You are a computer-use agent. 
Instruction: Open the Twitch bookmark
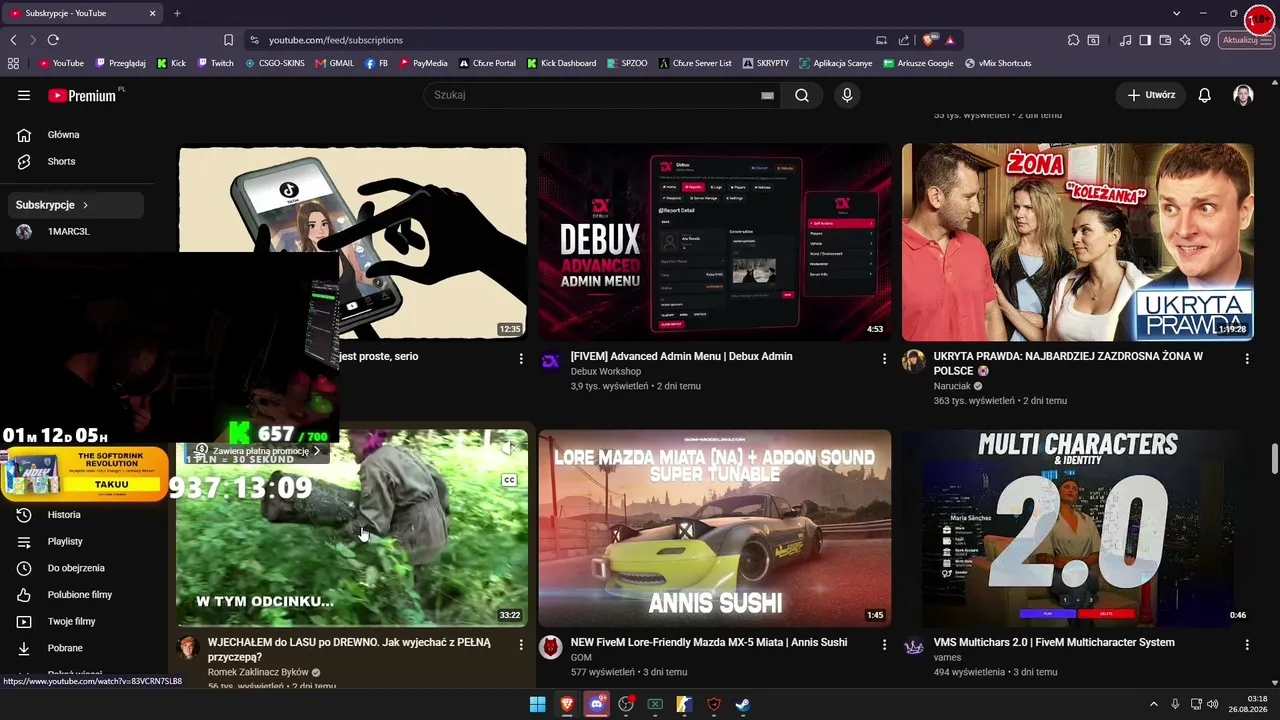click(216, 63)
